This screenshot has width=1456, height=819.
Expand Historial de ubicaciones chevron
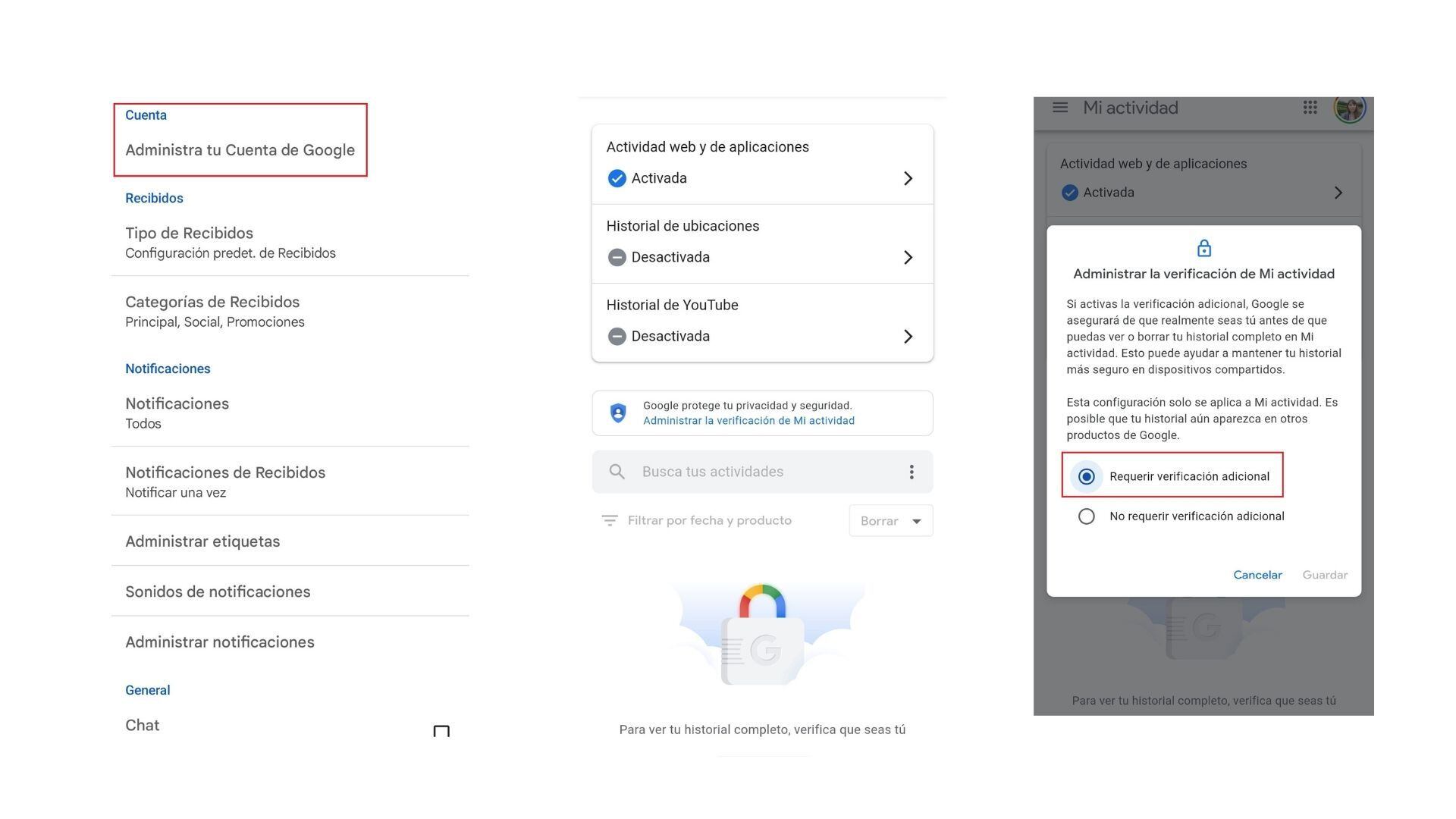pos(908,258)
